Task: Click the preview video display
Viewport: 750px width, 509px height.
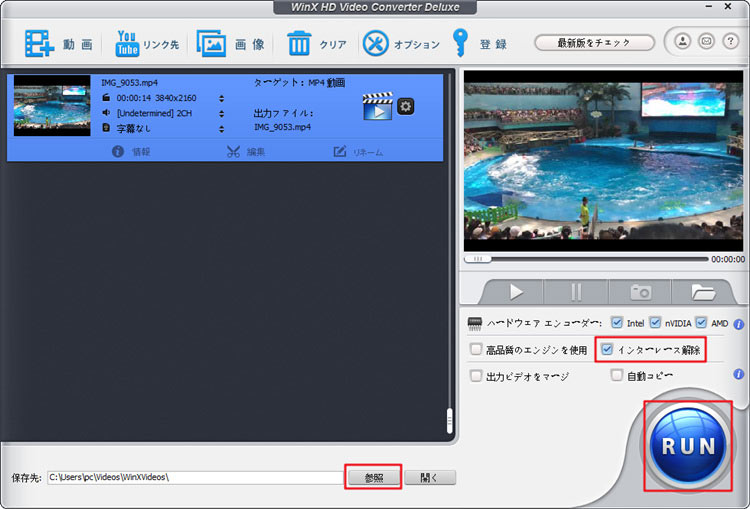Action: pos(604,161)
